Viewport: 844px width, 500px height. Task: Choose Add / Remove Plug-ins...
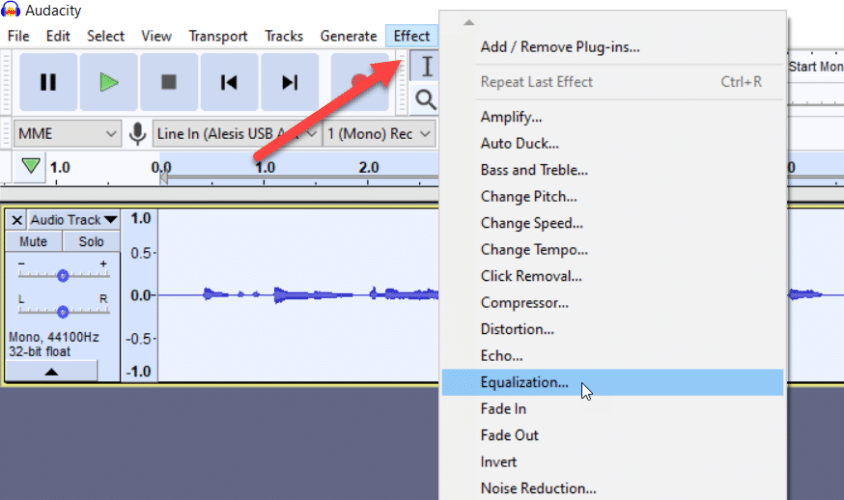coord(613,47)
